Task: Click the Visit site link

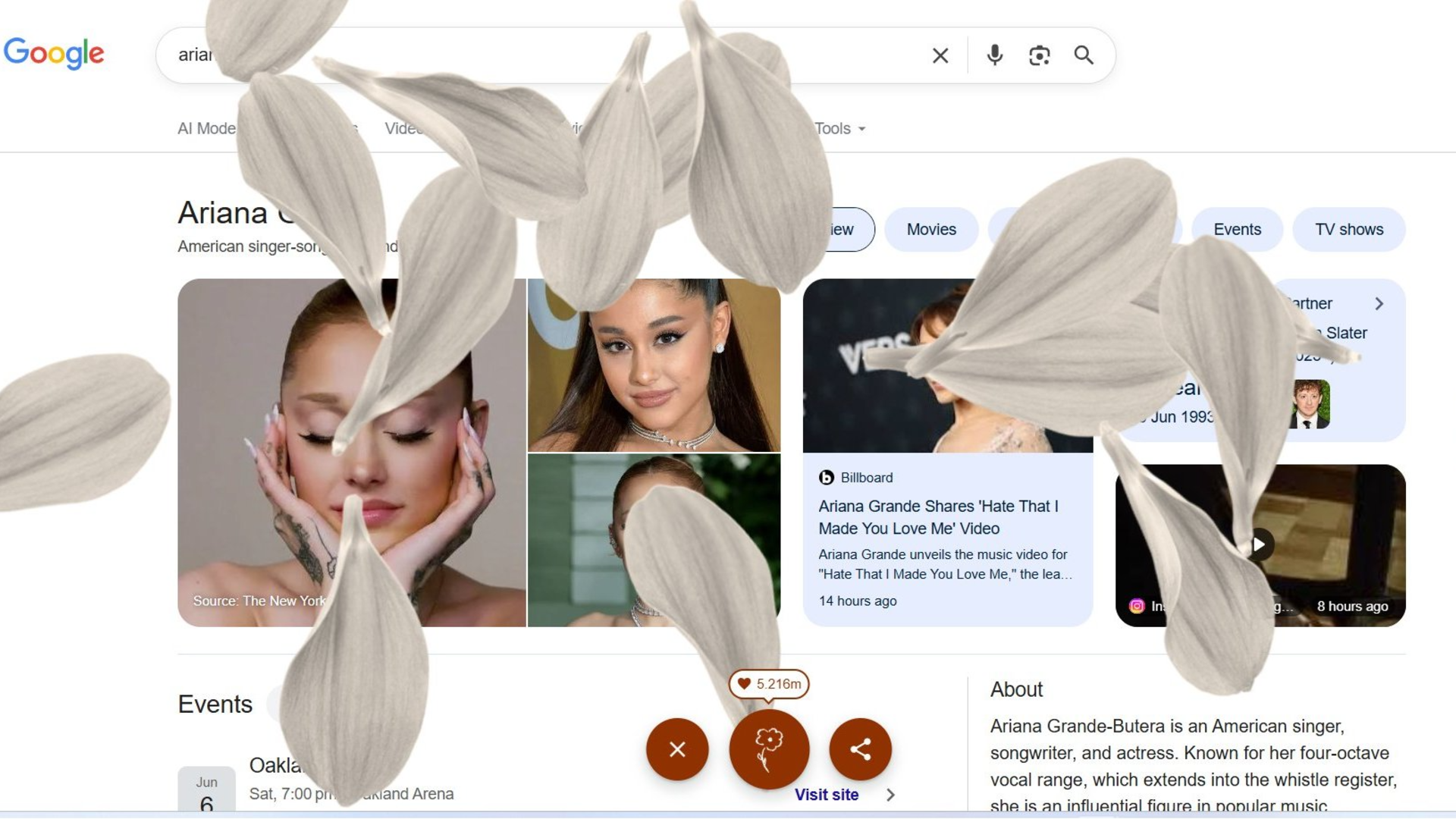Action: 827,795
